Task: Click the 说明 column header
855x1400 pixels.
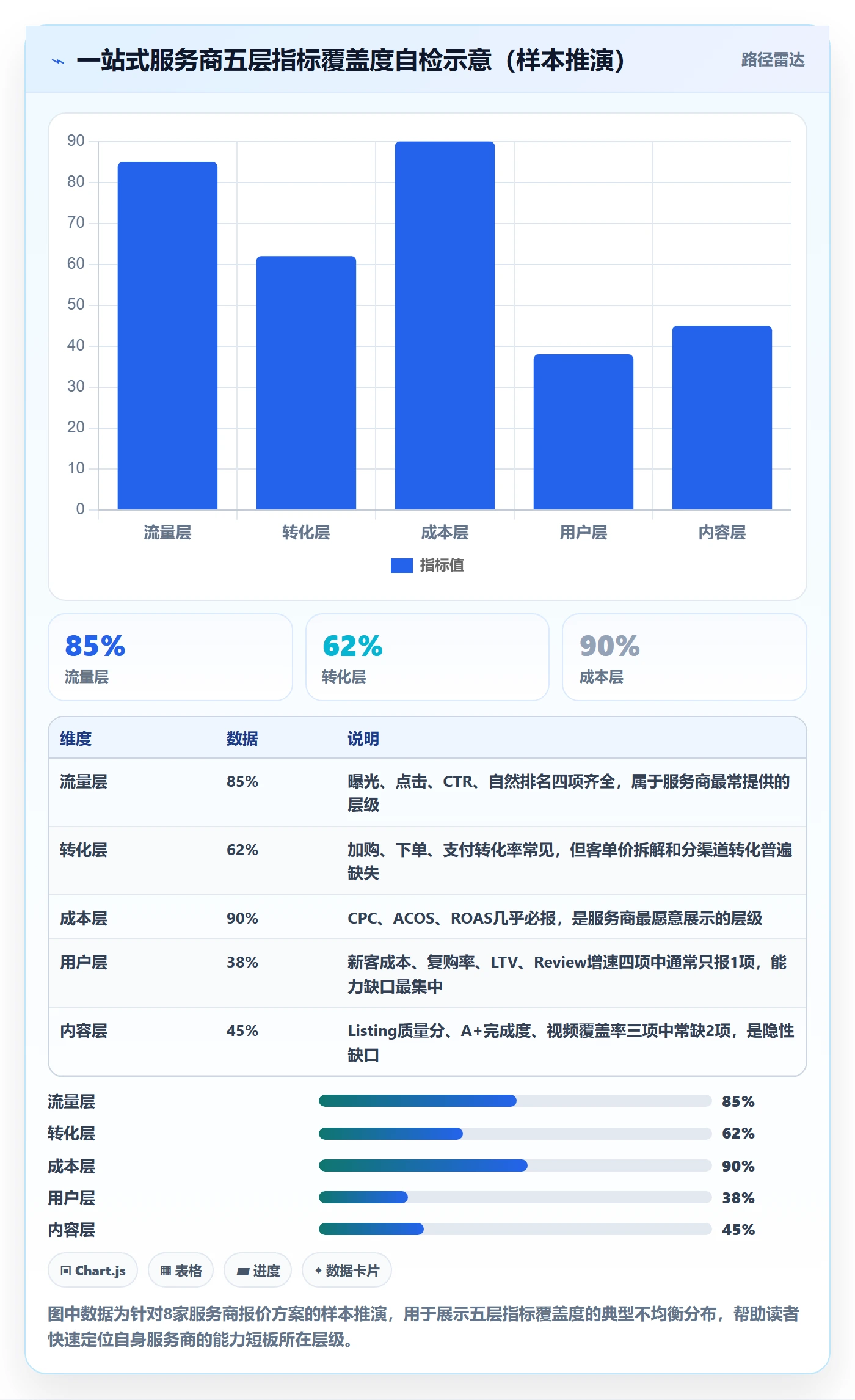Action: (363, 738)
